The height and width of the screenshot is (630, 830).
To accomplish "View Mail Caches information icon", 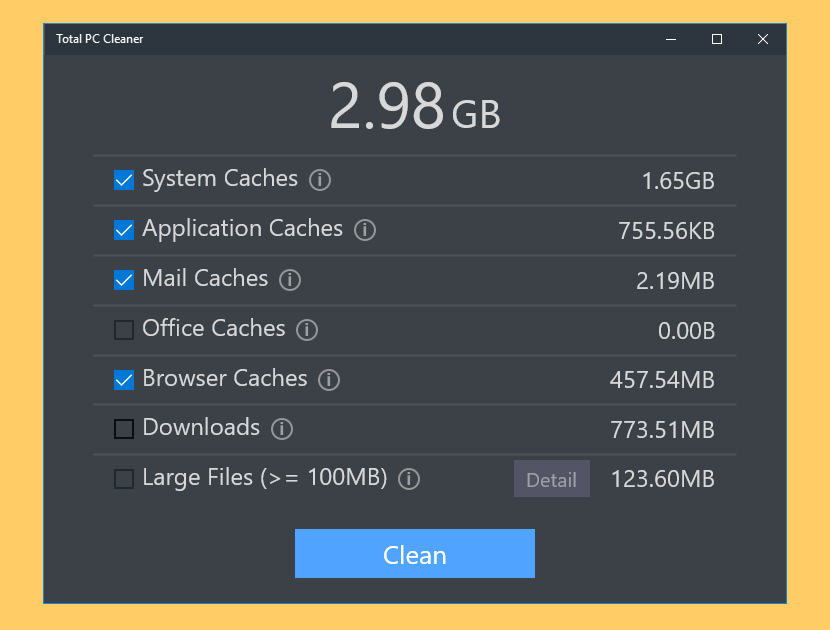I will click(289, 280).
